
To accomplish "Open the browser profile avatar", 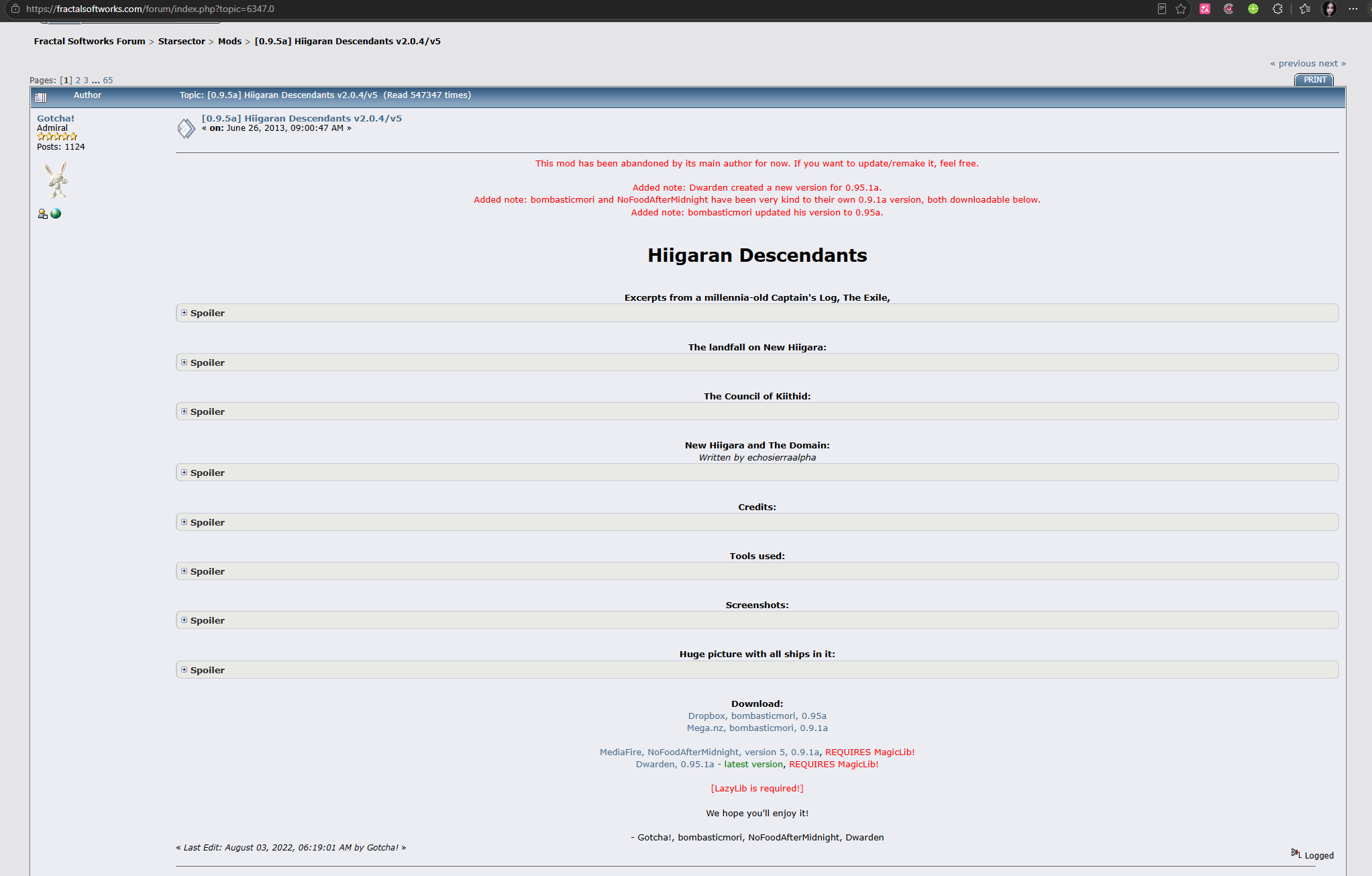I will point(1329,9).
